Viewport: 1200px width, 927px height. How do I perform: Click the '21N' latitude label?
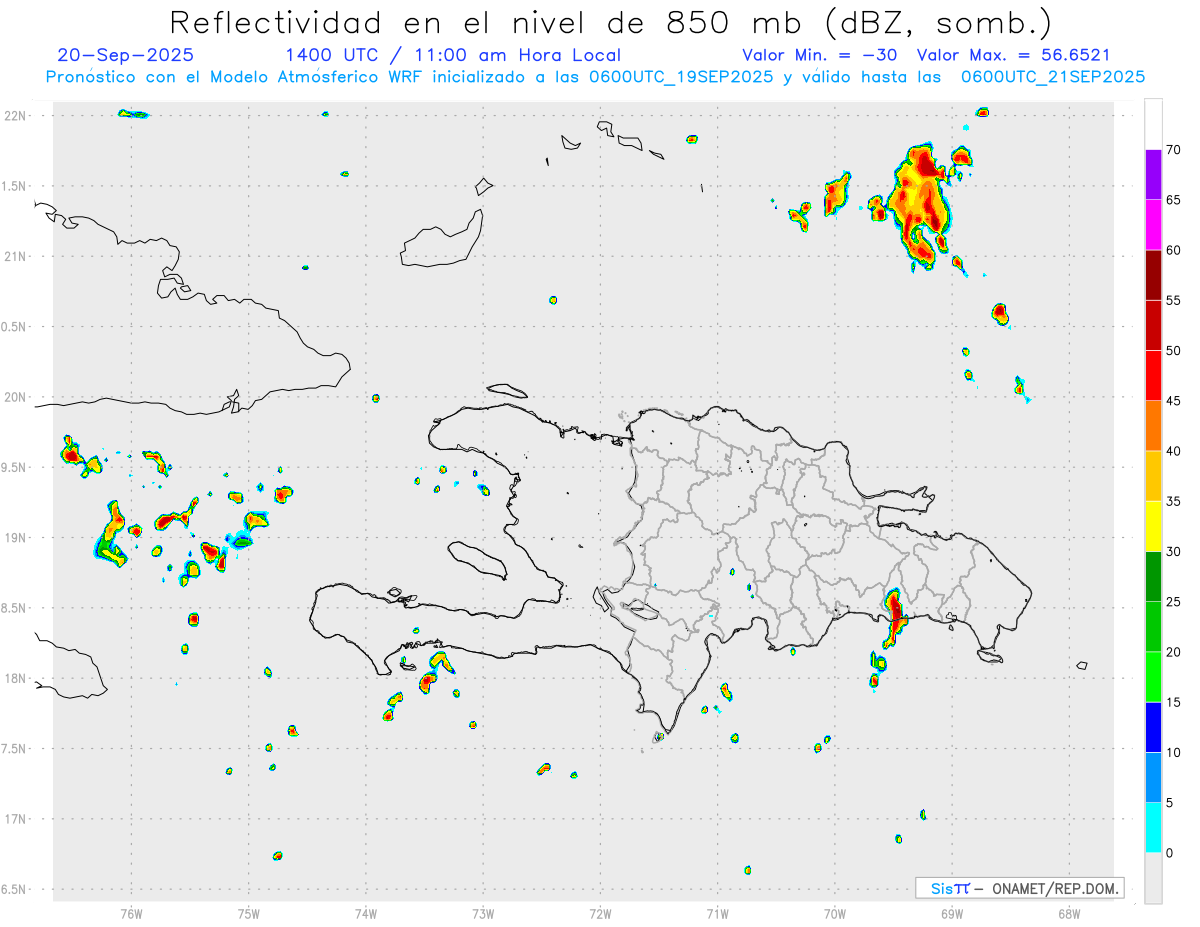[x=15, y=256]
